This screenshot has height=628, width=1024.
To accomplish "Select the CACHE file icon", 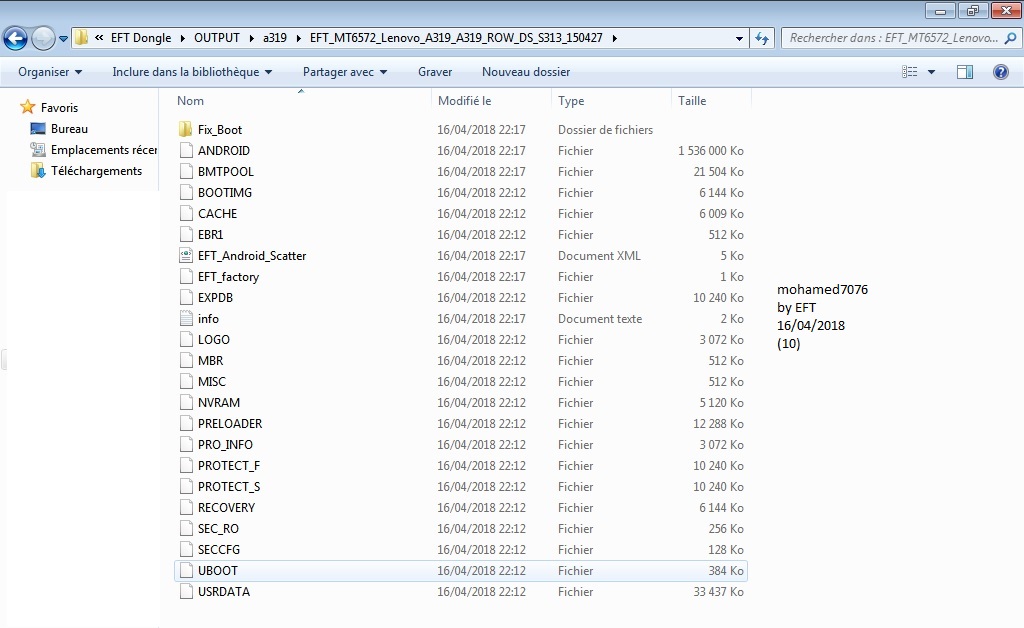I will point(186,213).
